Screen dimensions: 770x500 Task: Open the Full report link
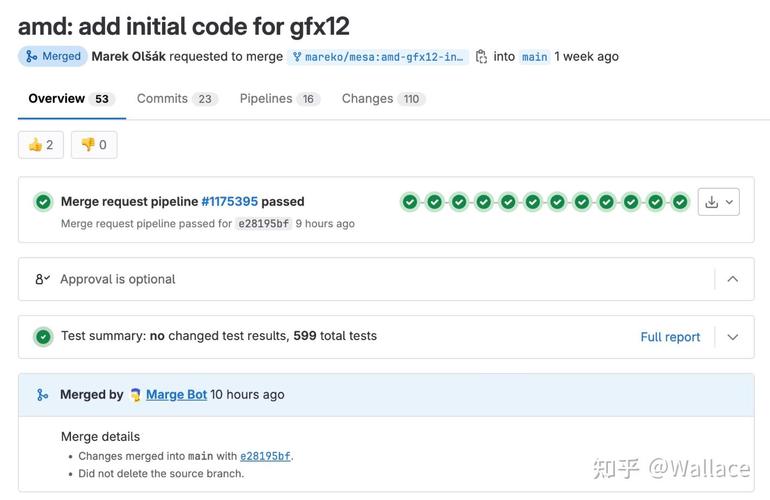pos(670,337)
